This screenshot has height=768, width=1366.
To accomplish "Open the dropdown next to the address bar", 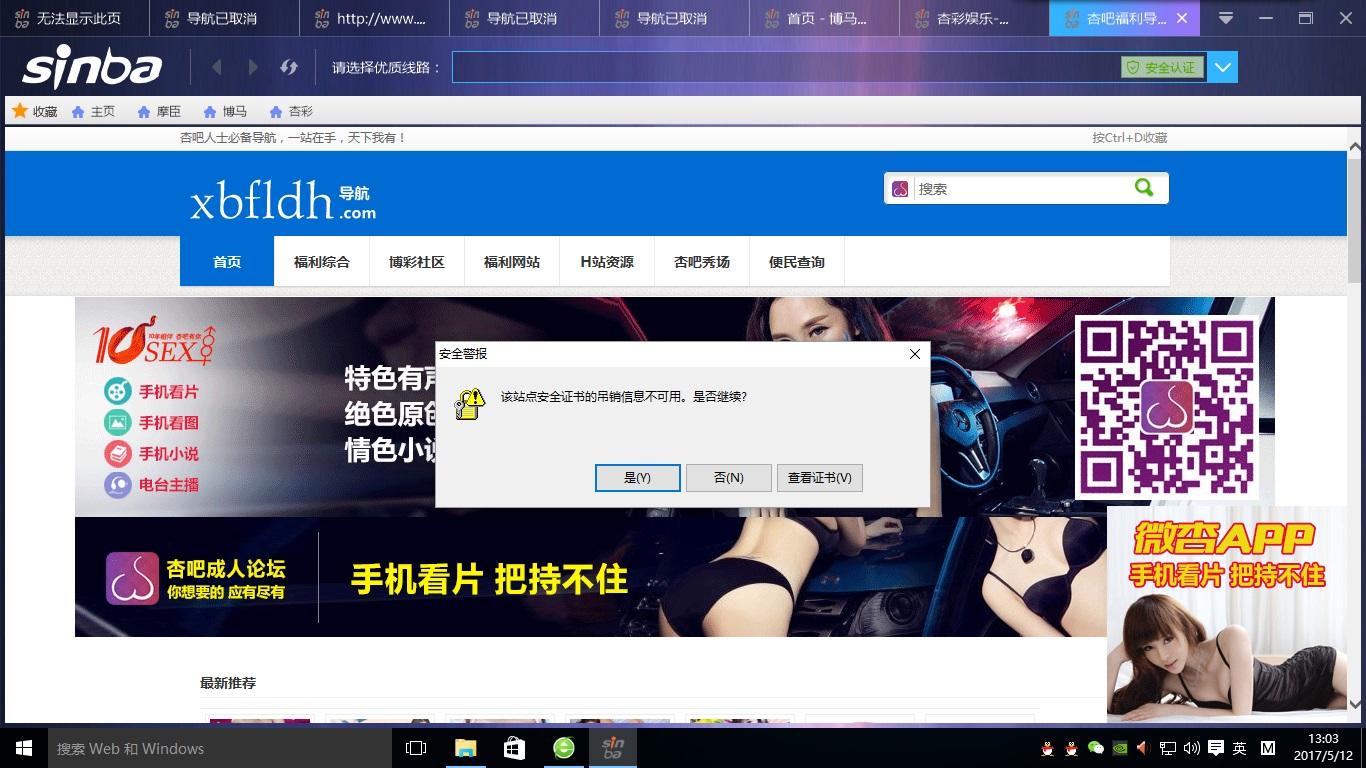I will click(x=1222, y=67).
